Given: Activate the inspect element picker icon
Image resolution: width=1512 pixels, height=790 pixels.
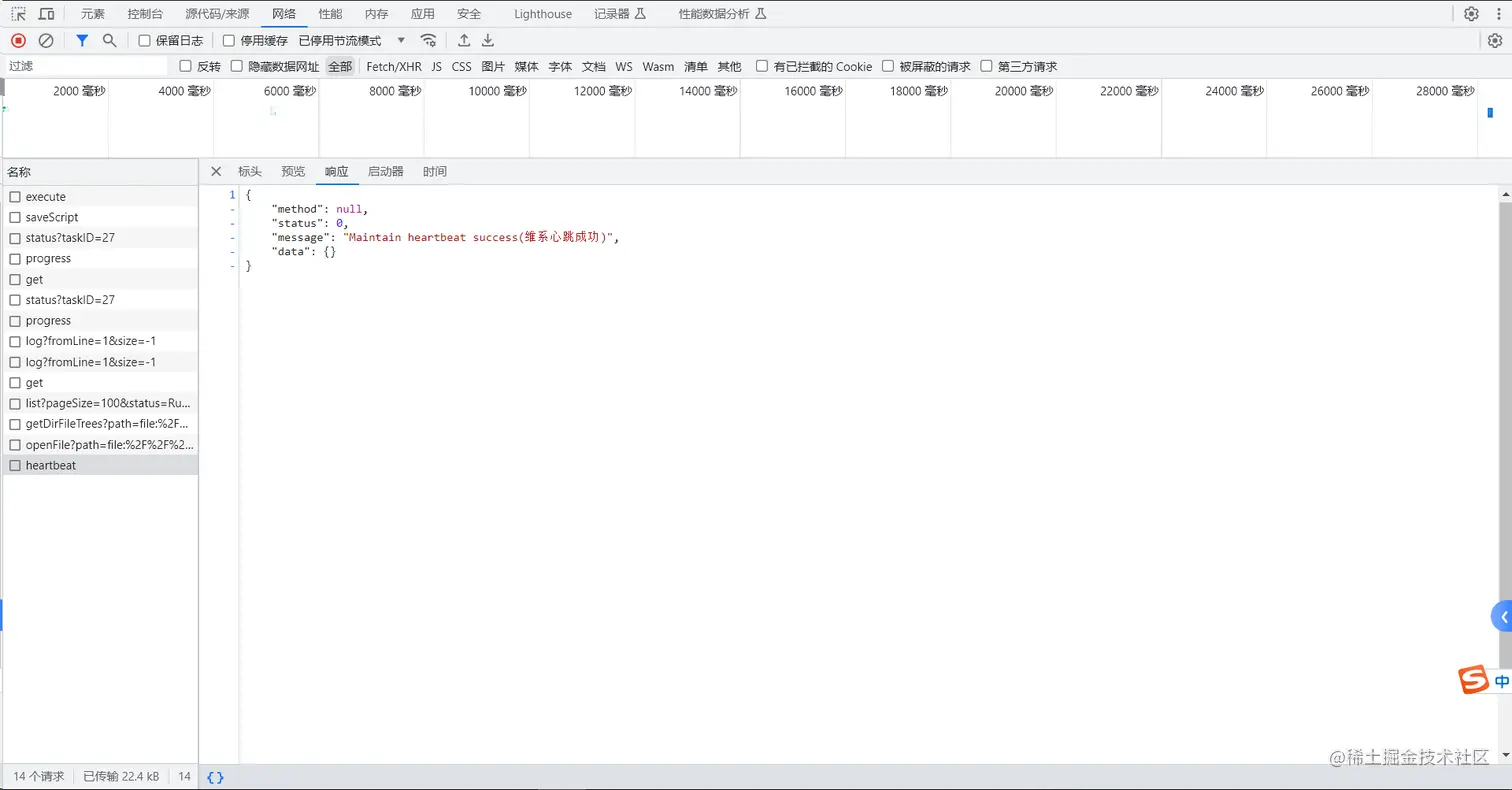Looking at the screenshot, I should coord(19,14).
